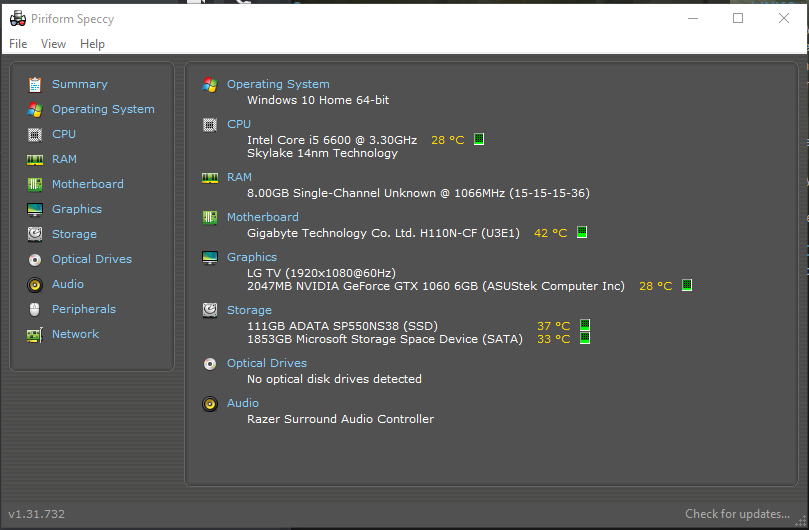Open the View menu
This screenshot has width=809, height=530.
click(53, 44)
